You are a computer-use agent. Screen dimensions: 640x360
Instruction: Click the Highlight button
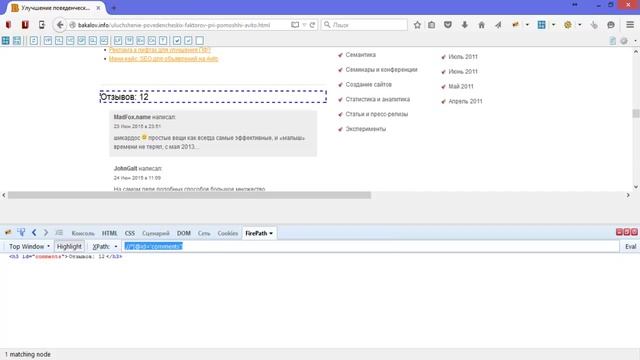69,247
